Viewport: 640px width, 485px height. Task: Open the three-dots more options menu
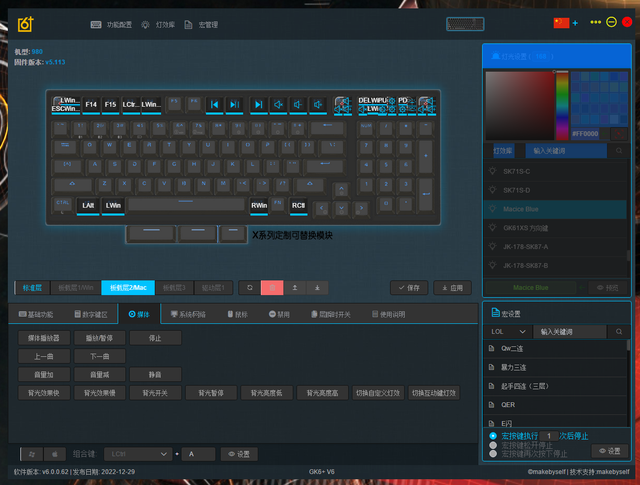[x=596, y=22]
